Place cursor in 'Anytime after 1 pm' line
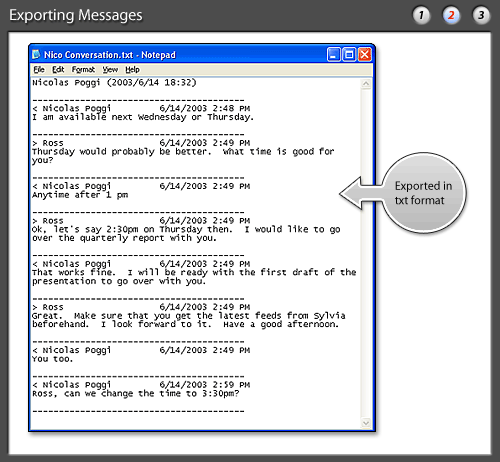The image size is (500, 462). [x=80, y=195]
